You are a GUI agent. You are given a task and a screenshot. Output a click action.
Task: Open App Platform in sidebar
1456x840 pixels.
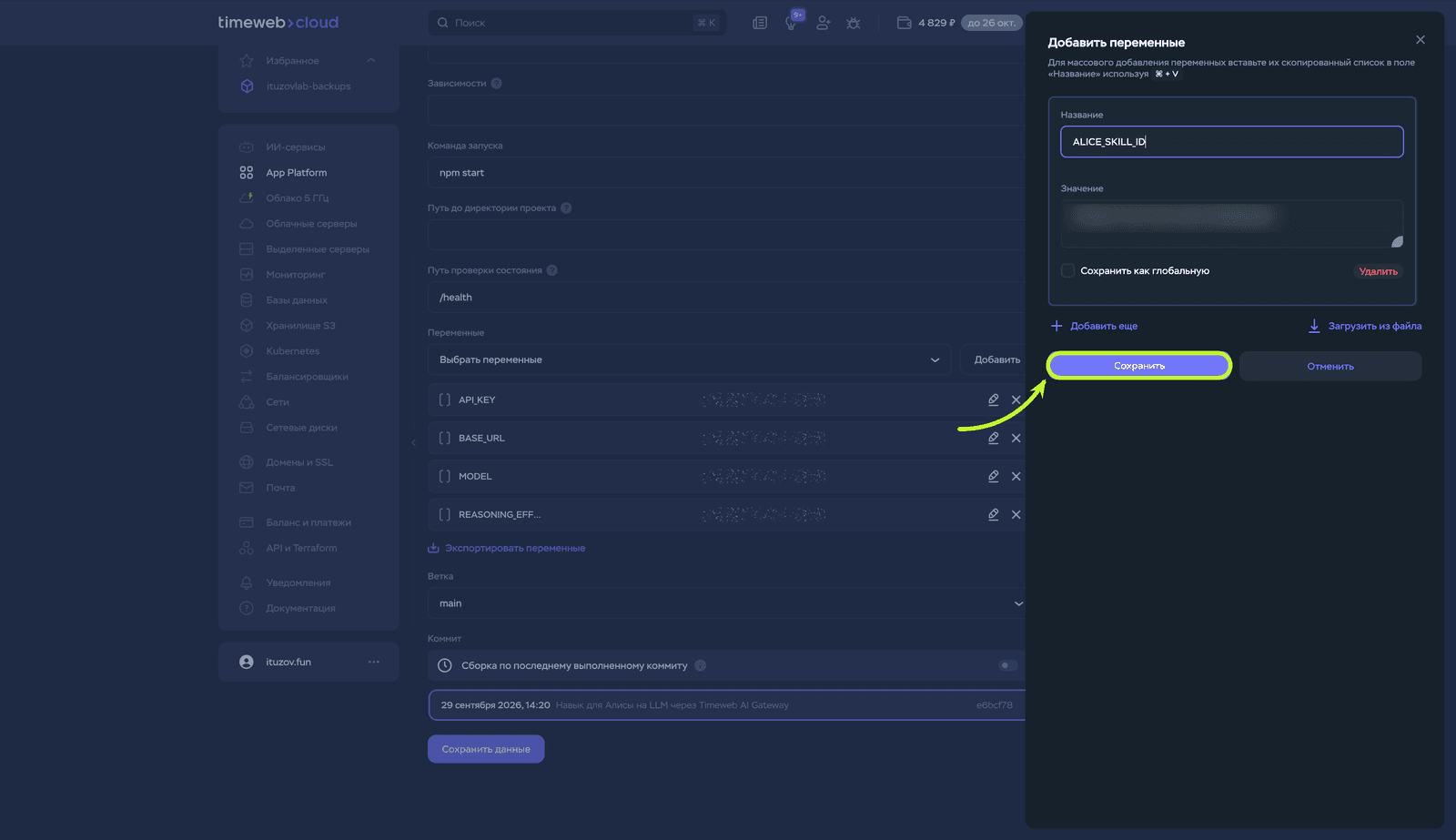[297, 173]
